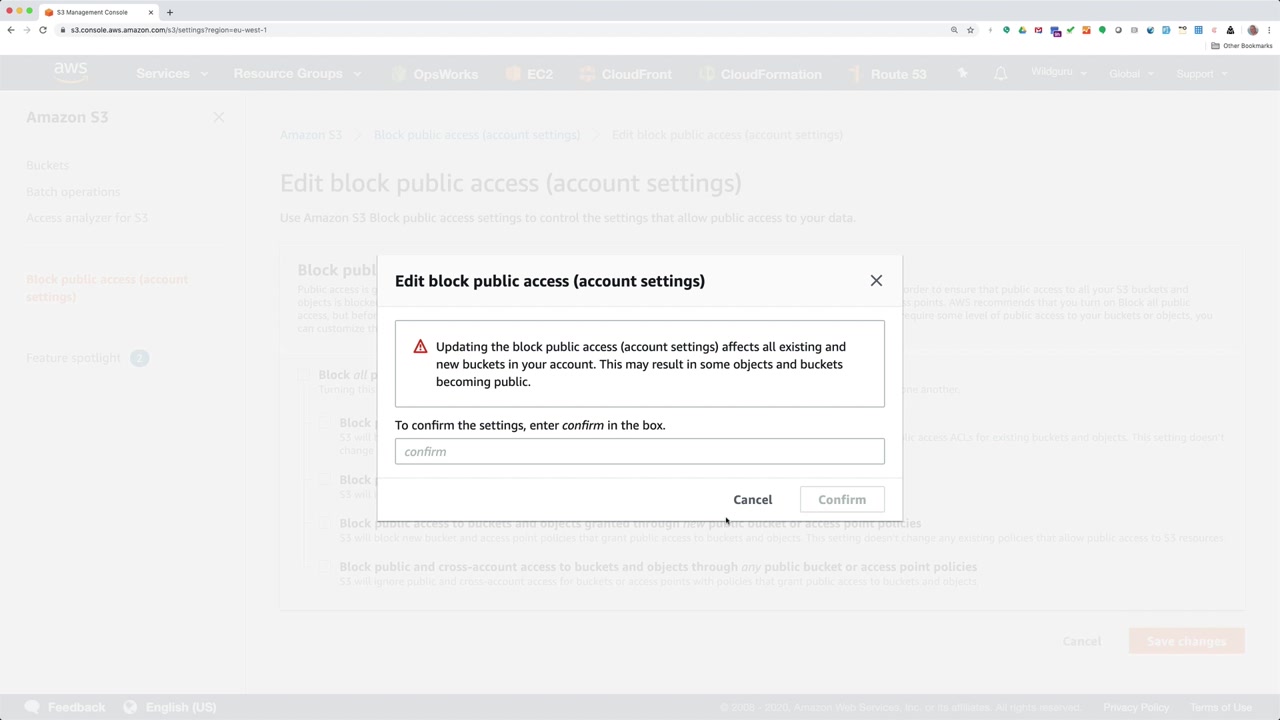Image resolution: width=1280 pixels, height=720 pixels.
Task: Close the Edit block public access dialog
Action: click(x=876, y=281)
